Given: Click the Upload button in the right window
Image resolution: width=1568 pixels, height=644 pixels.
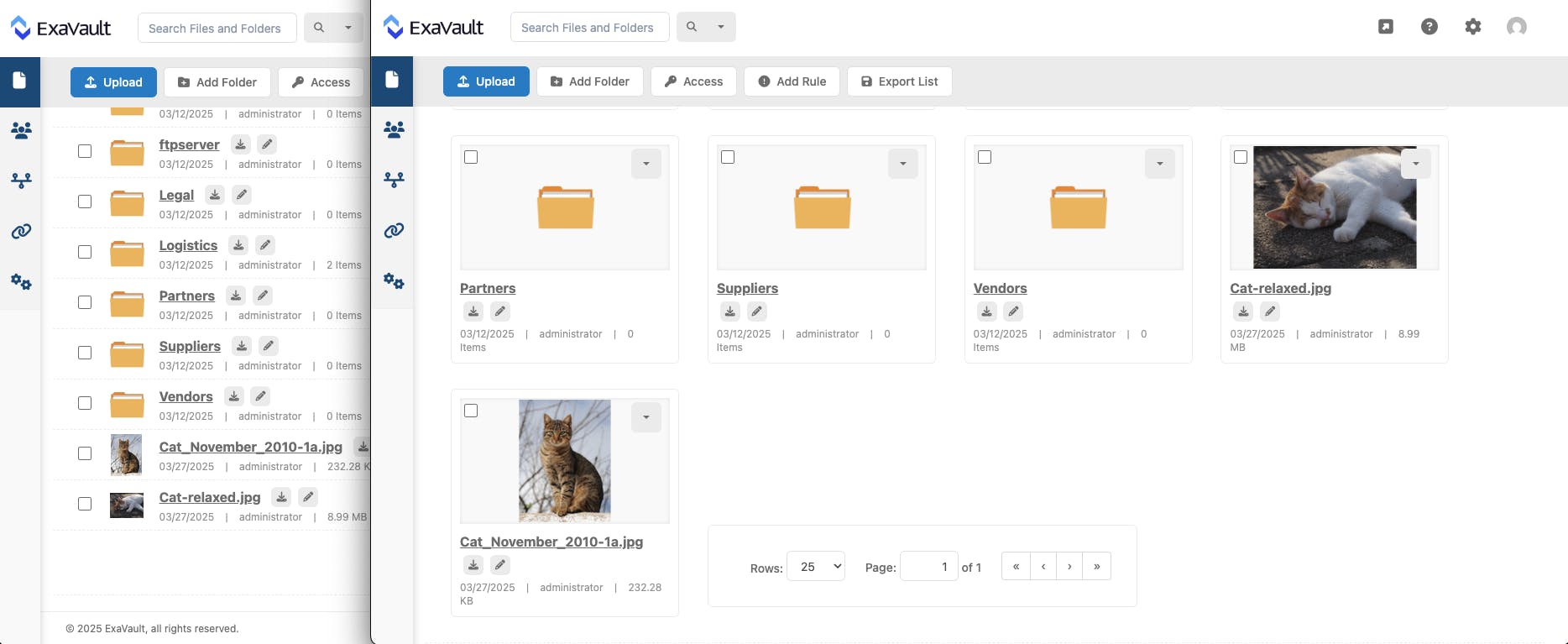Looking at the screenshot, I should tap(486, 81).
